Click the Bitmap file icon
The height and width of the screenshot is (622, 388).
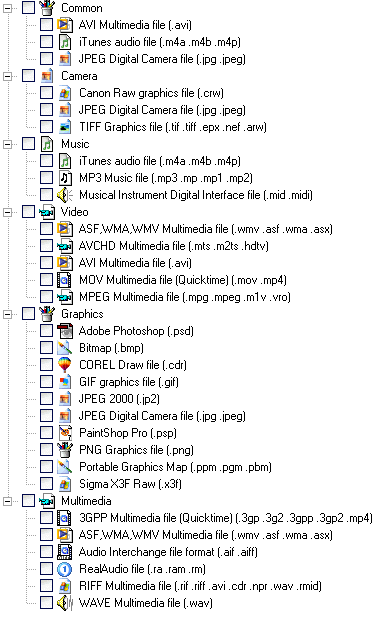pyautogui.click(x=65, y=348)
